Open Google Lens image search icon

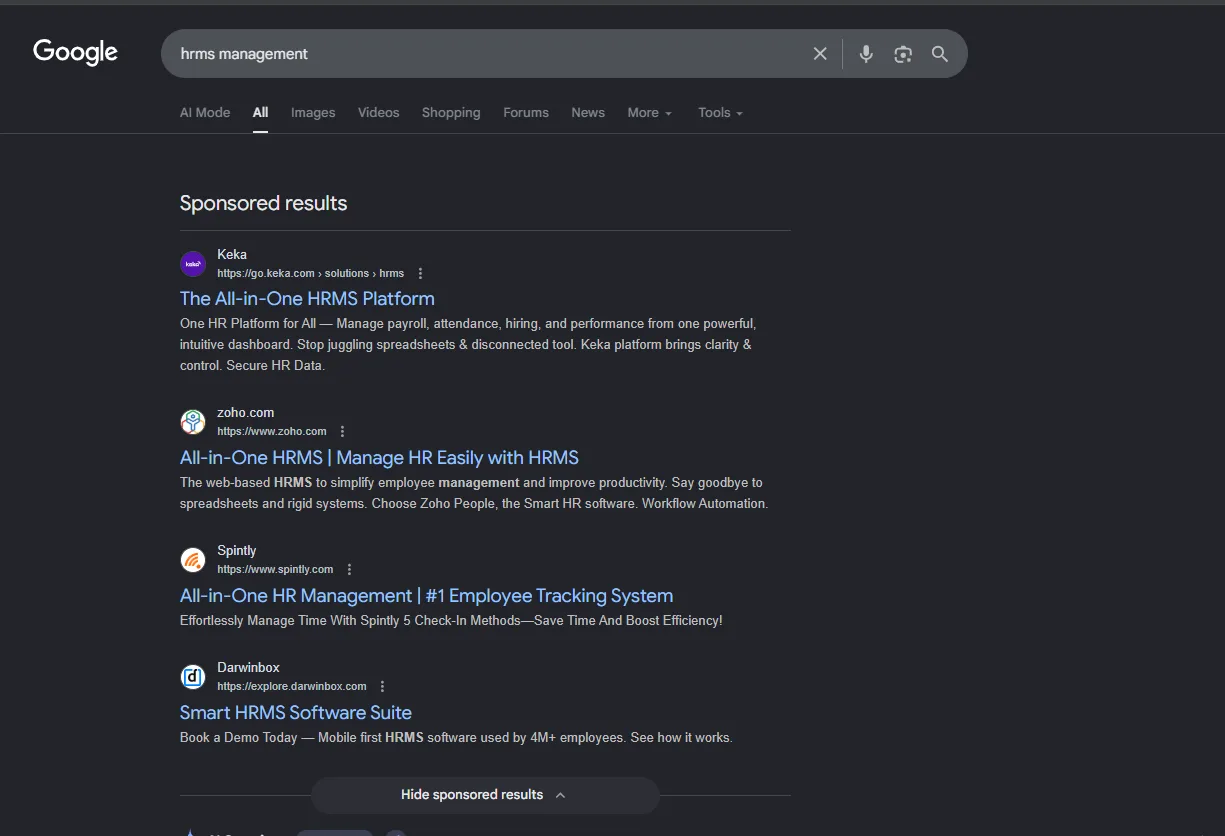pyautogui.click(x=903, y=54)
